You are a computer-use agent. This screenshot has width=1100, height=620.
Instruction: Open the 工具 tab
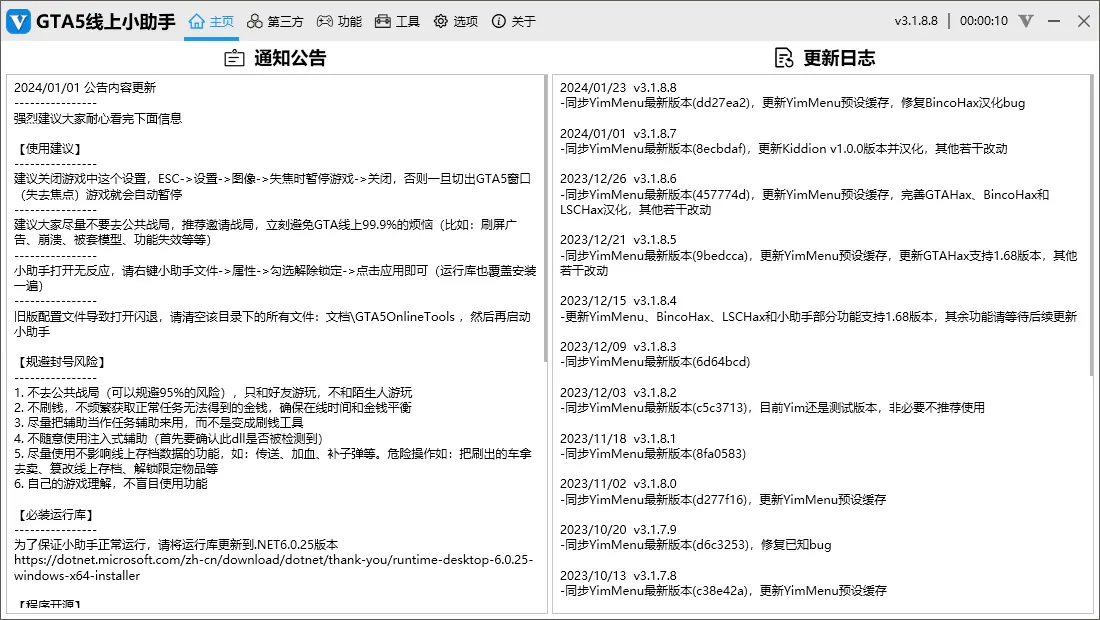[x=397, y=22]
